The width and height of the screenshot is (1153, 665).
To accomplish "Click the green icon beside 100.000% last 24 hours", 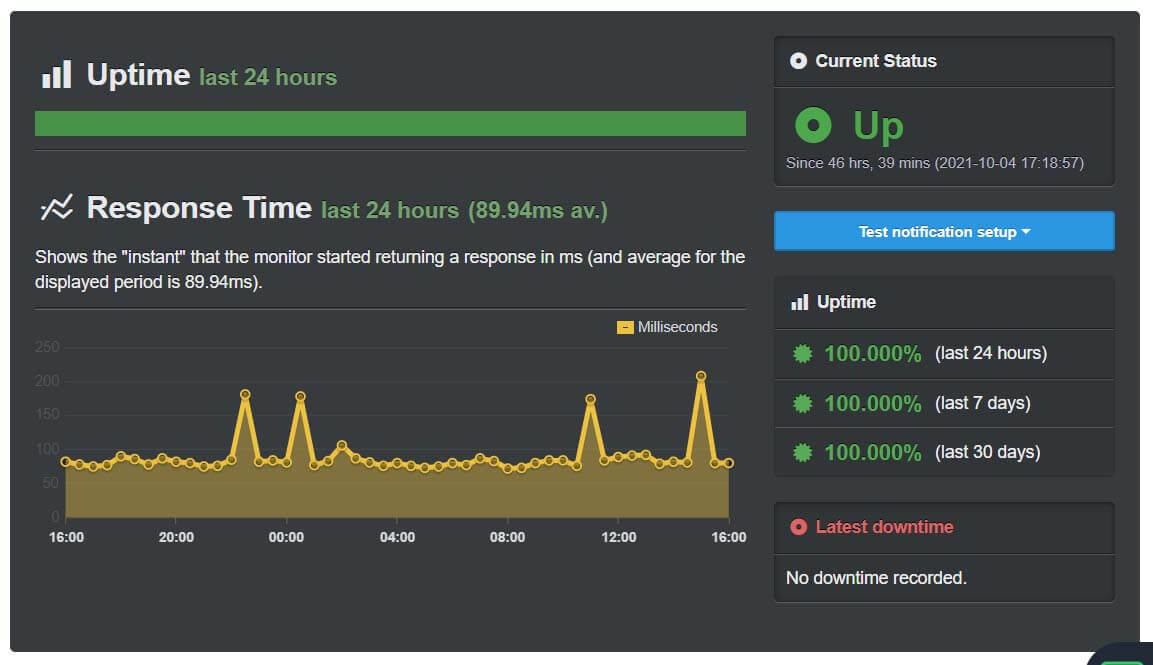I will pos(800,353).
